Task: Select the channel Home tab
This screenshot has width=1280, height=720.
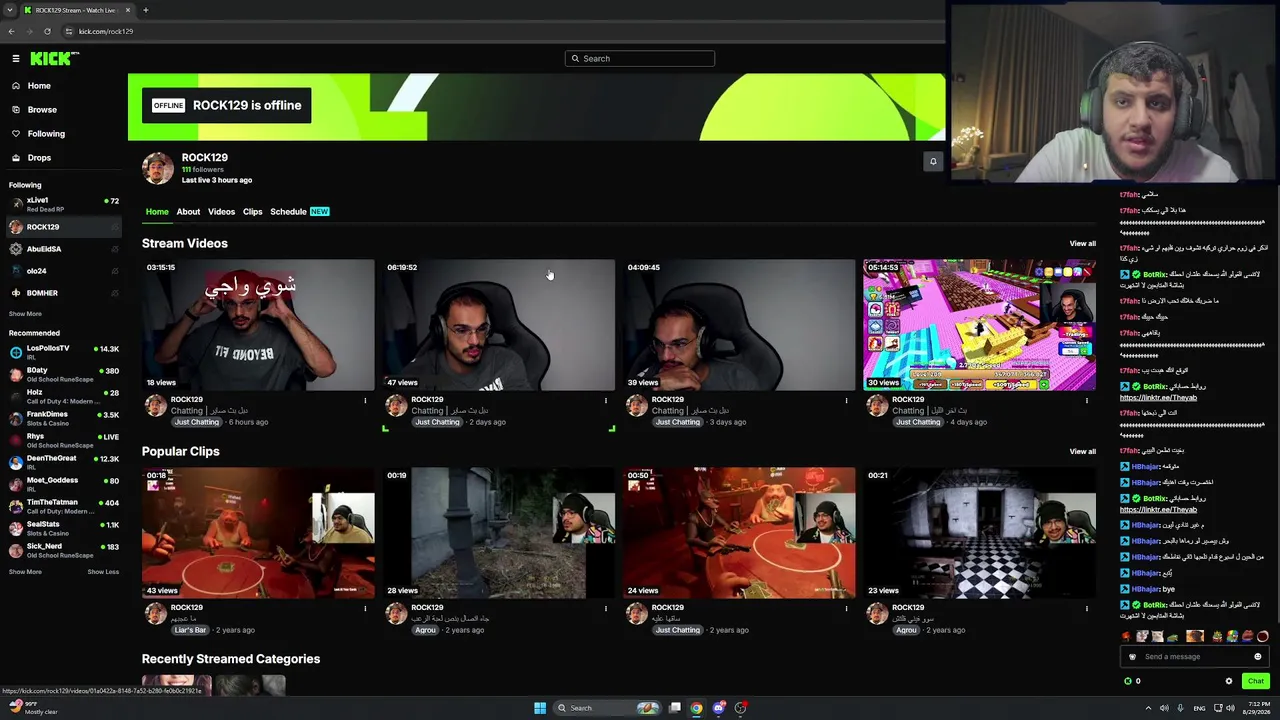Action: tap(157, 212)
